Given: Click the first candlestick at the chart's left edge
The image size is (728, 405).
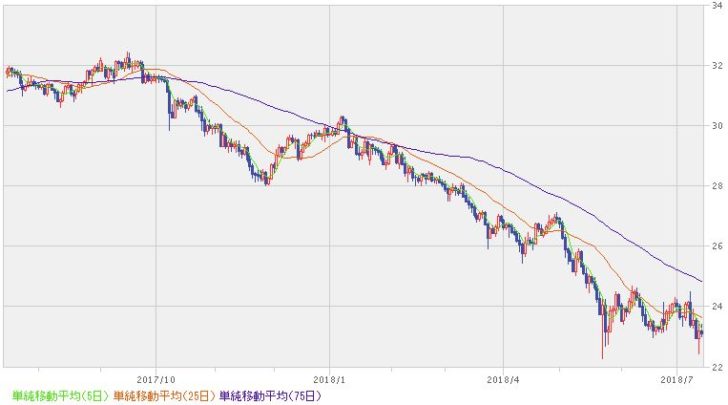Looking at the screenshot, I should pos(7,71).
